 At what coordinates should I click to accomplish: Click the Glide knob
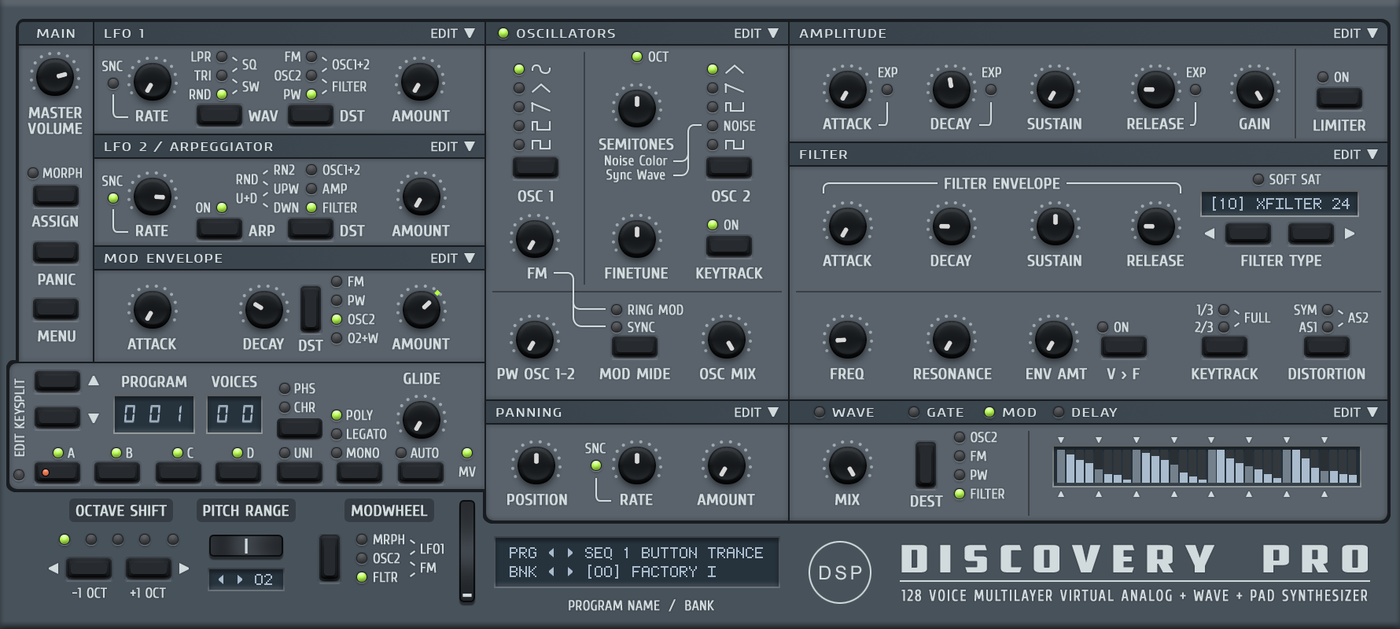pos(421,418)
